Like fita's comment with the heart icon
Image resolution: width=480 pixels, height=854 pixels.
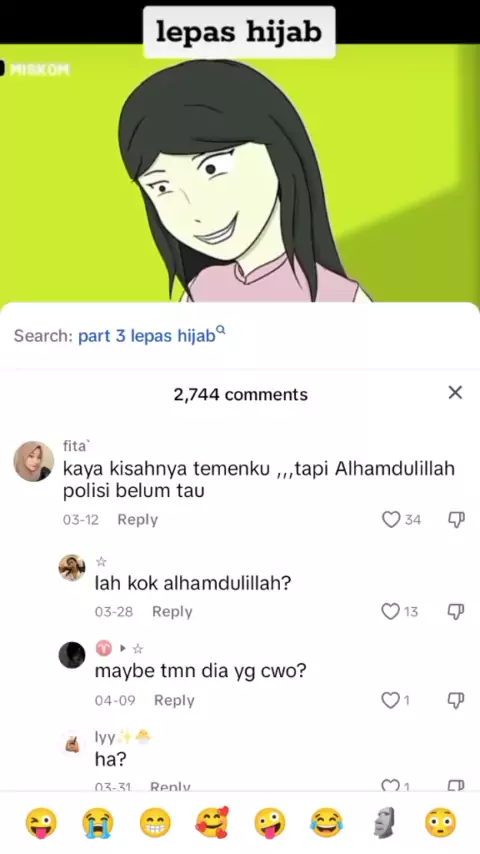point(391,520)
